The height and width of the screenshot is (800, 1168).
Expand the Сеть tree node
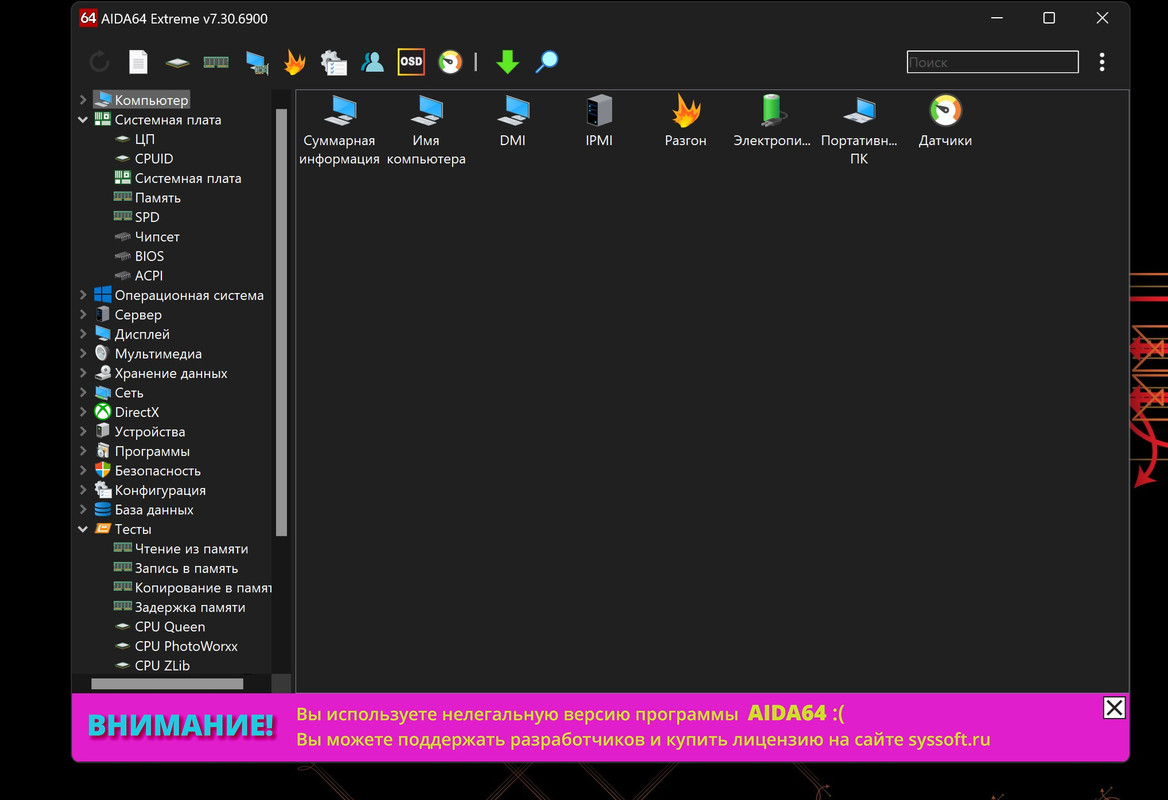click(x=83, y=393)
